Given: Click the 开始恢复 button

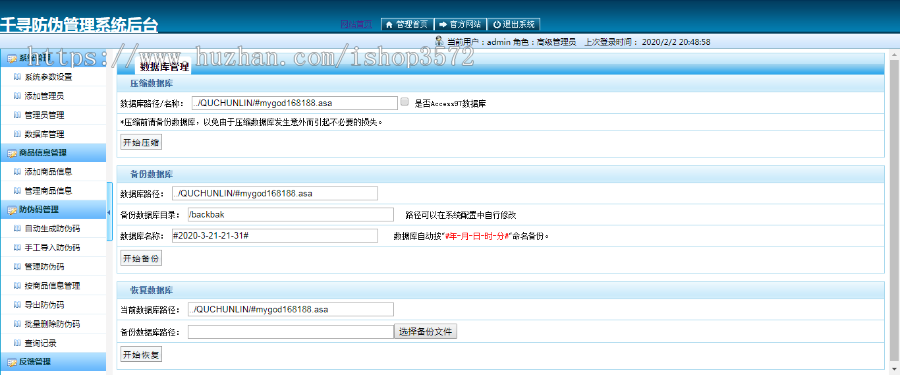Looking at the screenshot, I should click(x=141, y=355).
